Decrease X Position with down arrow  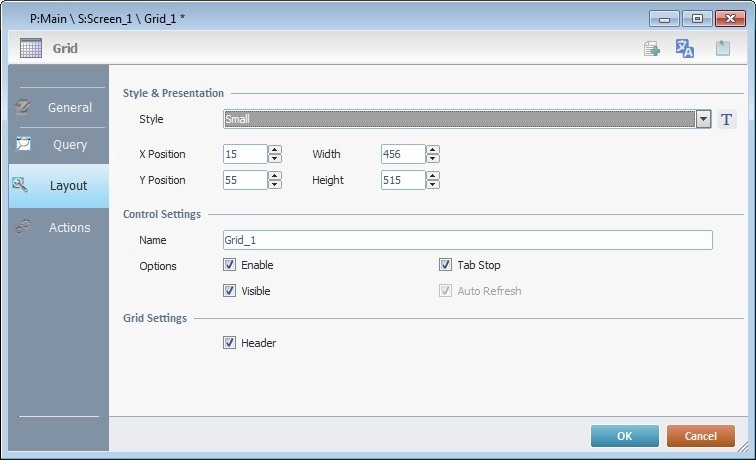(275, 159)
